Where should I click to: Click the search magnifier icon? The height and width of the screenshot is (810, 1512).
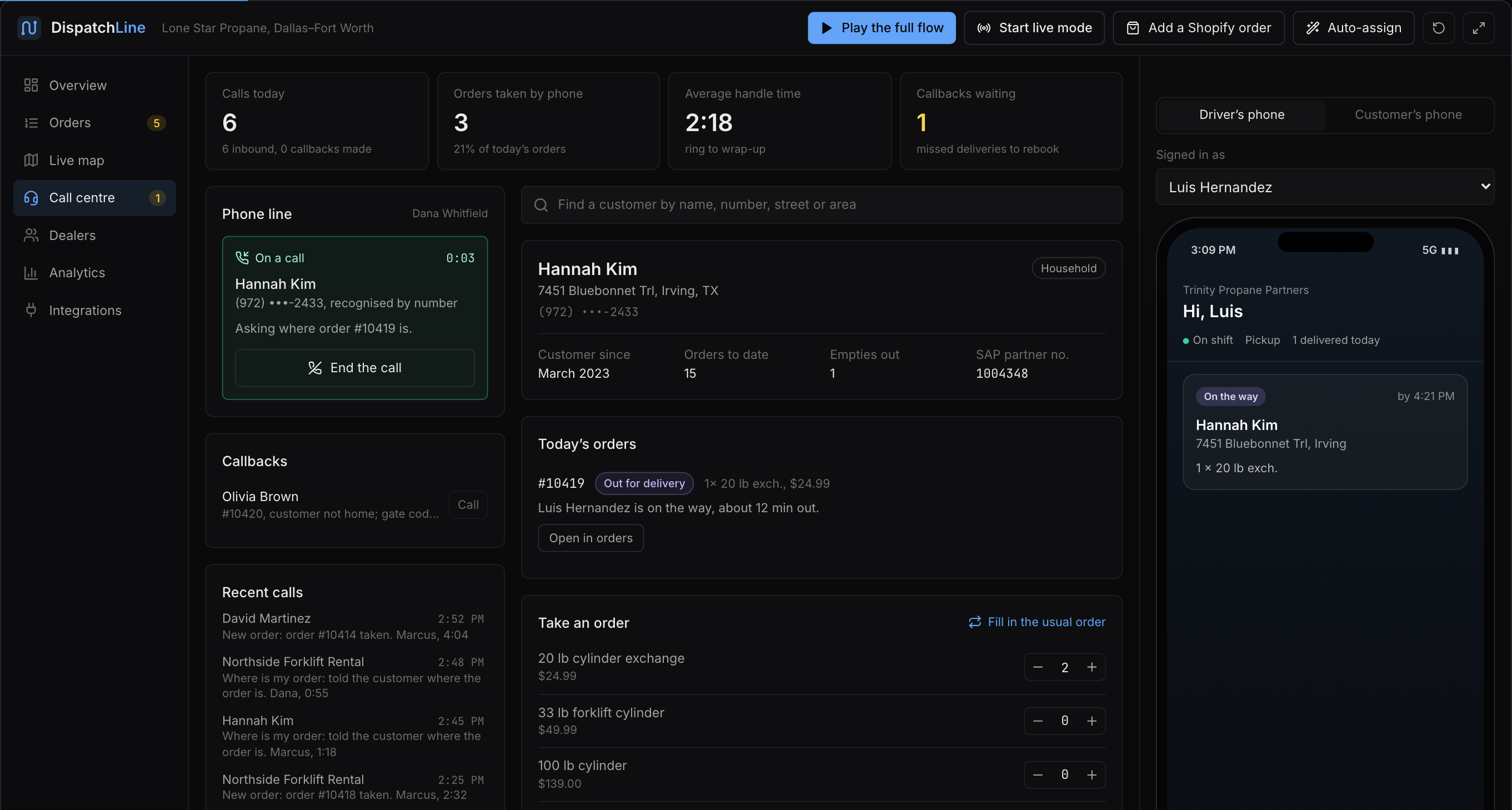(540, 205)
